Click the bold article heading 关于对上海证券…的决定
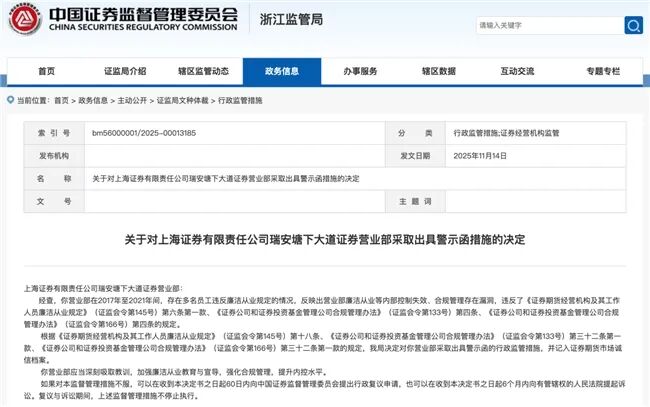Screen dimensions: 650x407 [325, 240]
